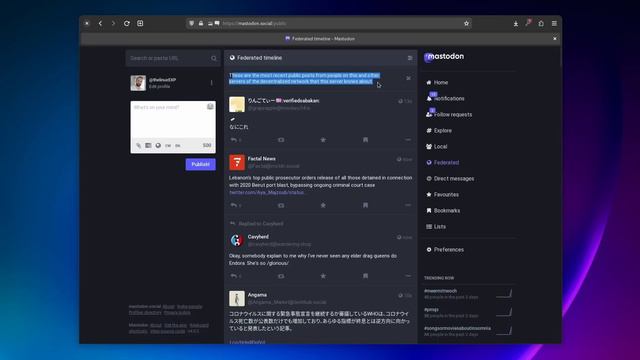Click the Mastodon logo
Screen dimensions: 640x360
click(444, 57)
